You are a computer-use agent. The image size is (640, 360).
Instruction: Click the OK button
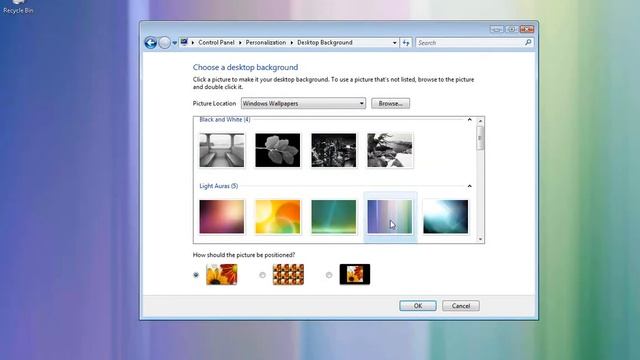(x=418, y=306)
